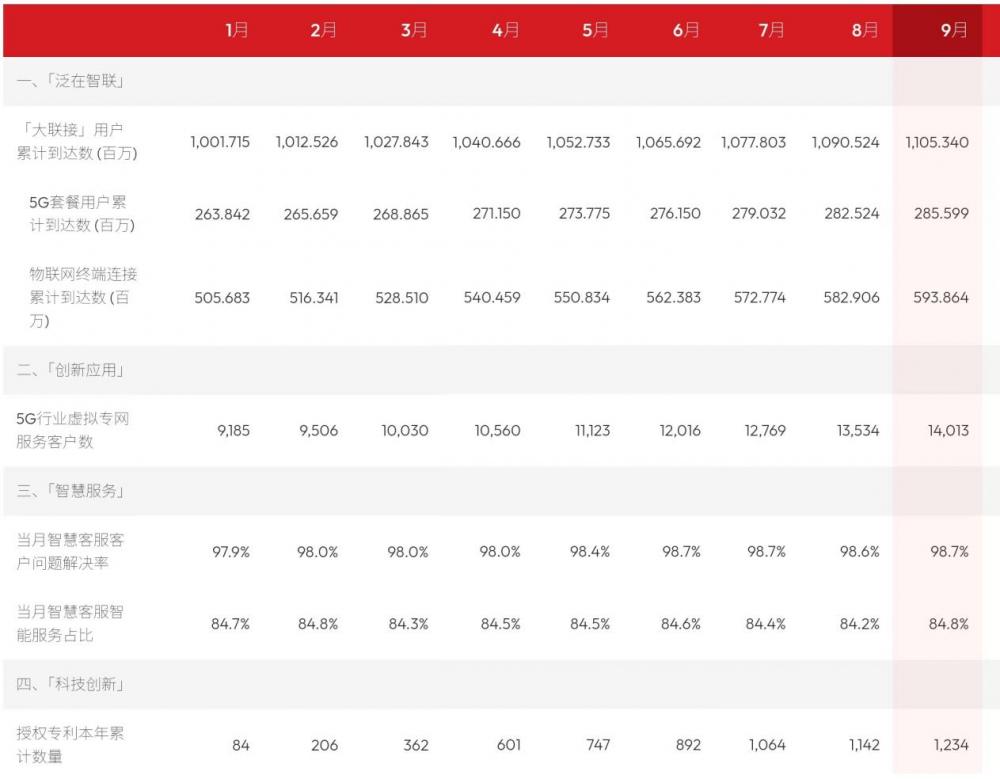This screenshot has width=1000, height=779.
Task: Select the 1月 column header
Action: pyautogui.click(x=237, y=30)
